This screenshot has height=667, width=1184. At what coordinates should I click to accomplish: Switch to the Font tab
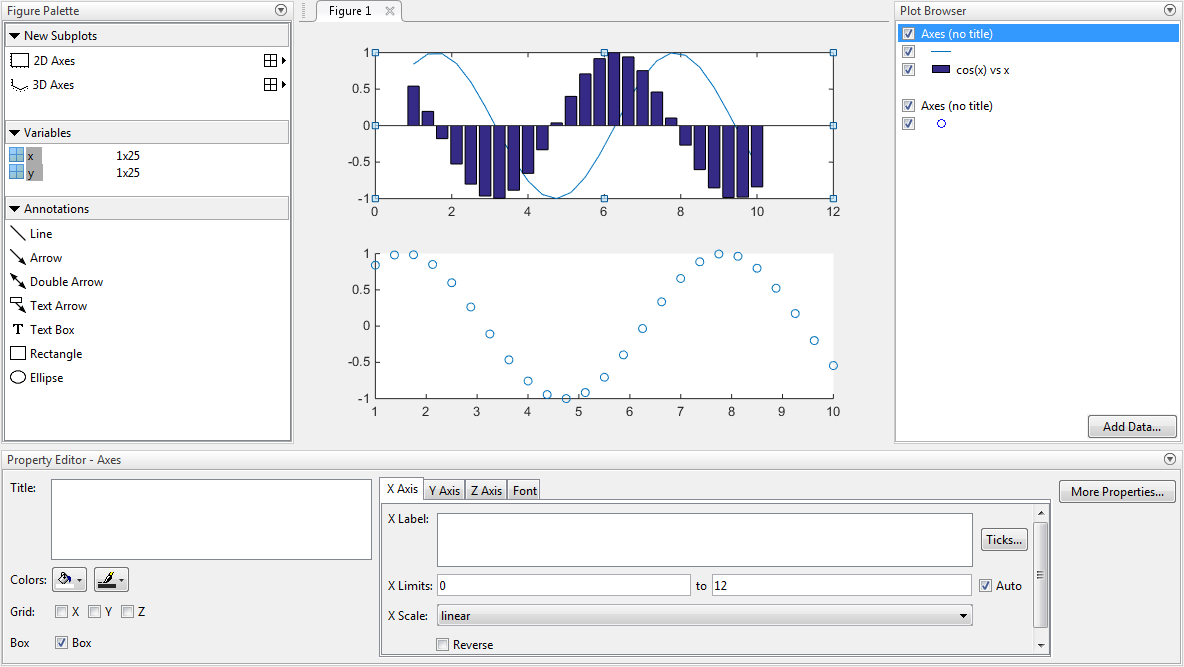[x=525, y=490]
